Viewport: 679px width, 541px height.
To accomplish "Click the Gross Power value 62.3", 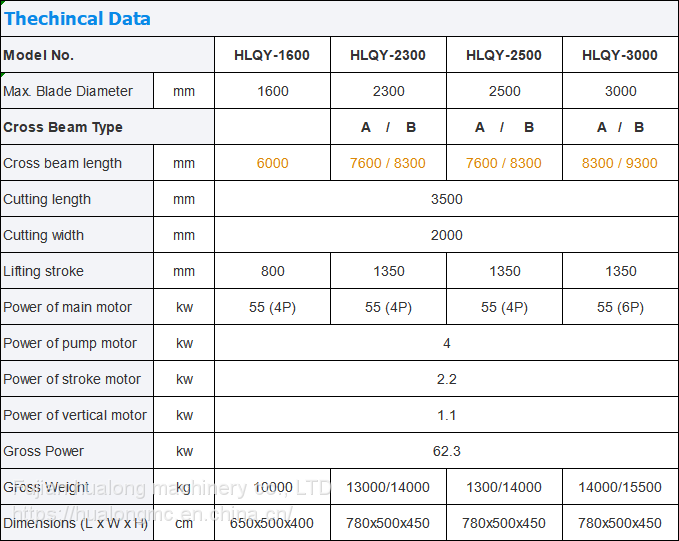I will click(446, 451).
